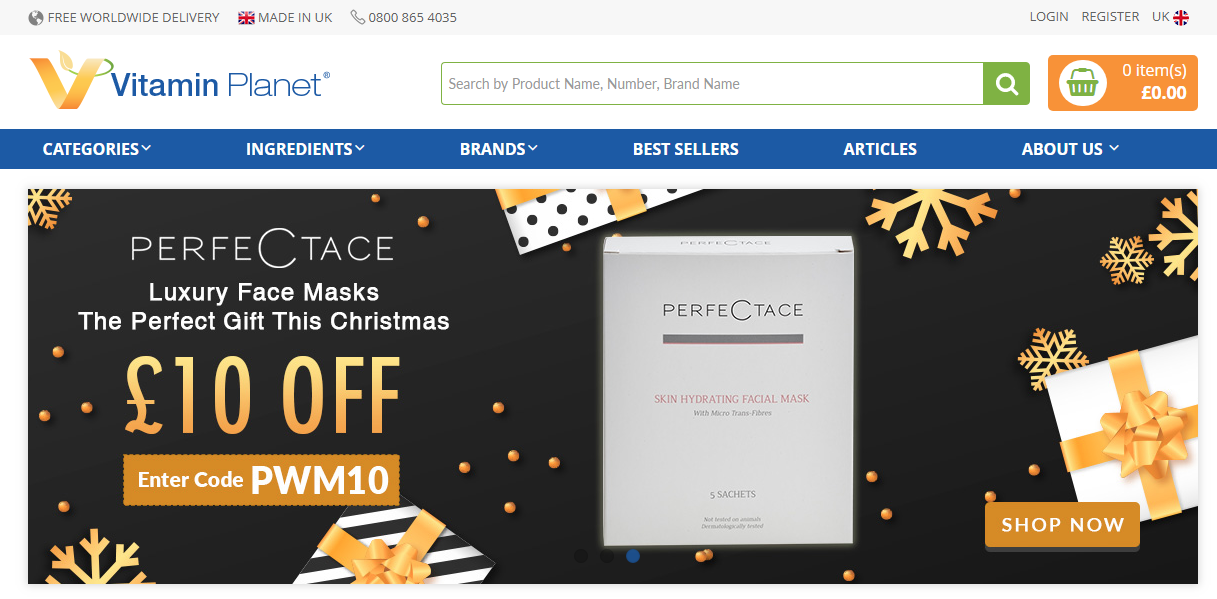Open the About Us dropdown menu
The image size is (1217, 599).
point(1070,149)
